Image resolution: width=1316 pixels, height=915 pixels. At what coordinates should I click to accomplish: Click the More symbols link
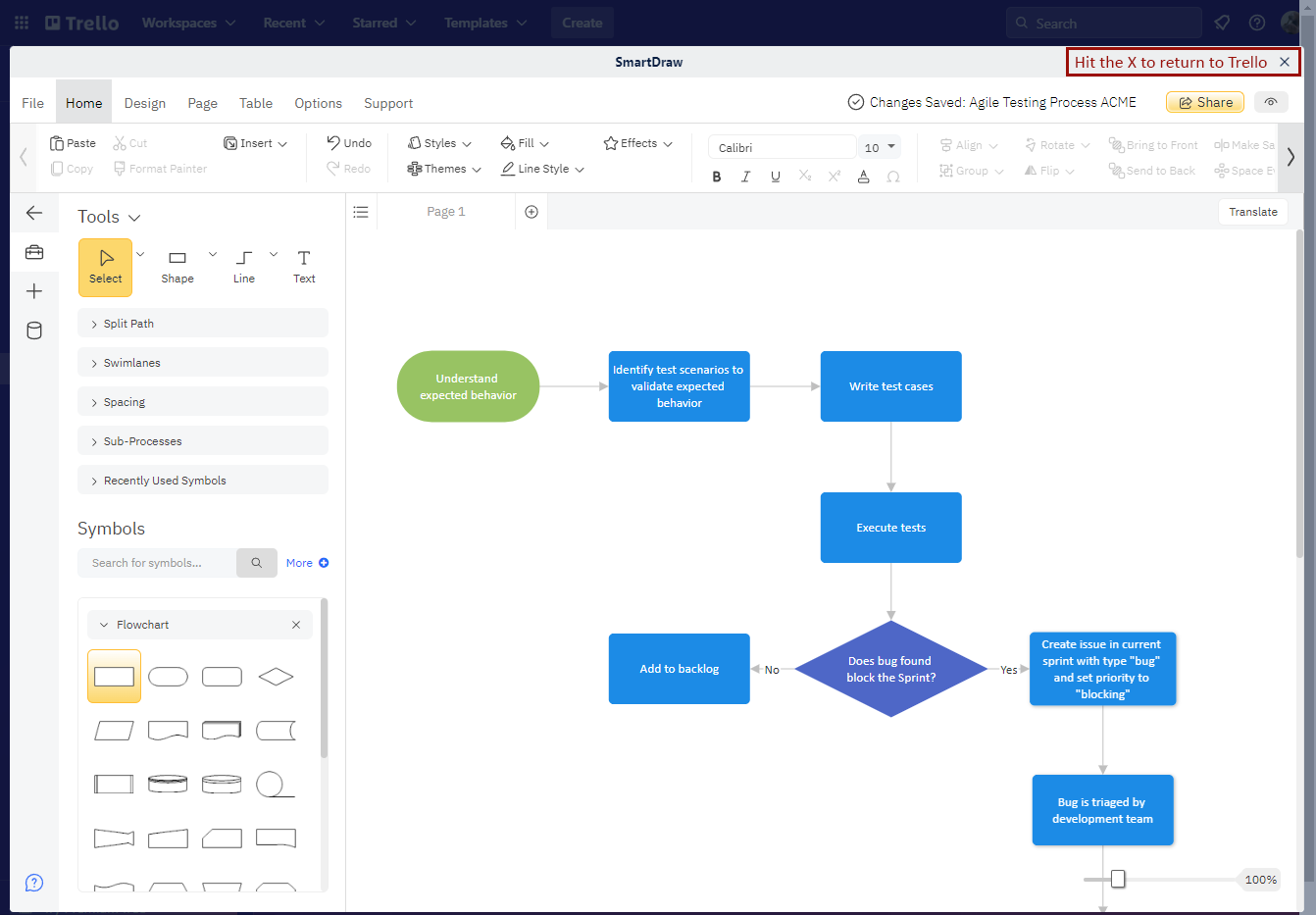307,562
